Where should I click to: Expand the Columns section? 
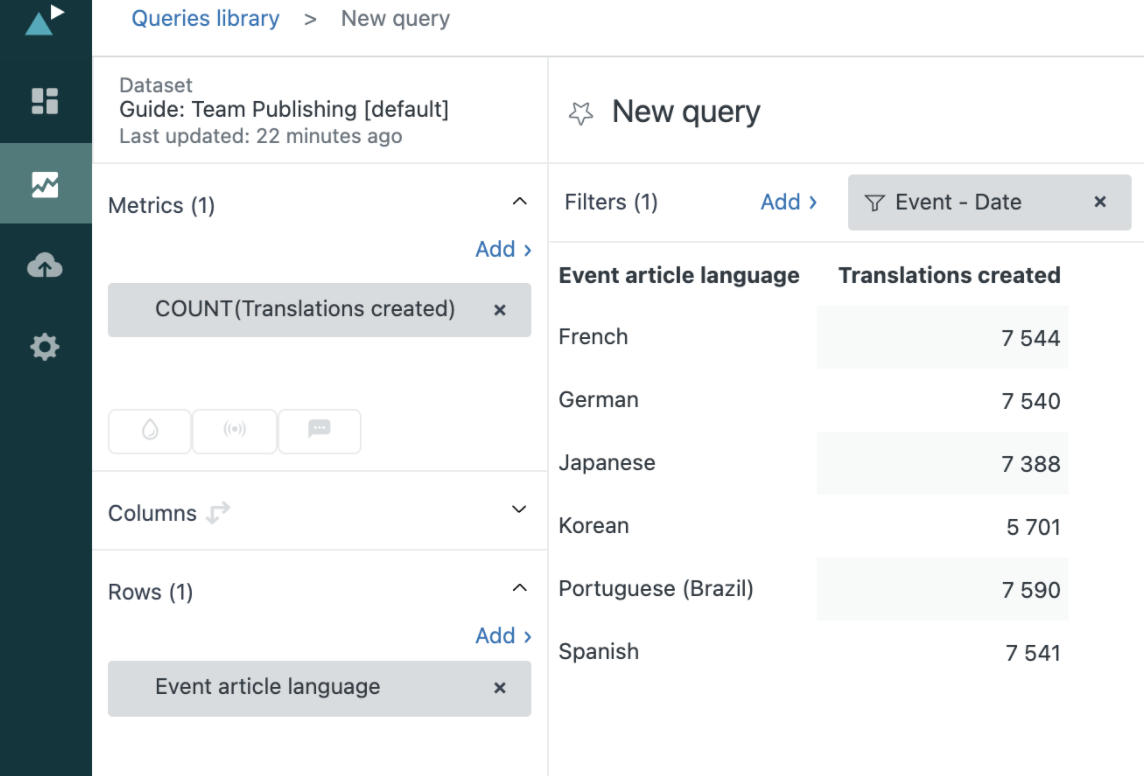pyautogui.click(x=519, y=509)
